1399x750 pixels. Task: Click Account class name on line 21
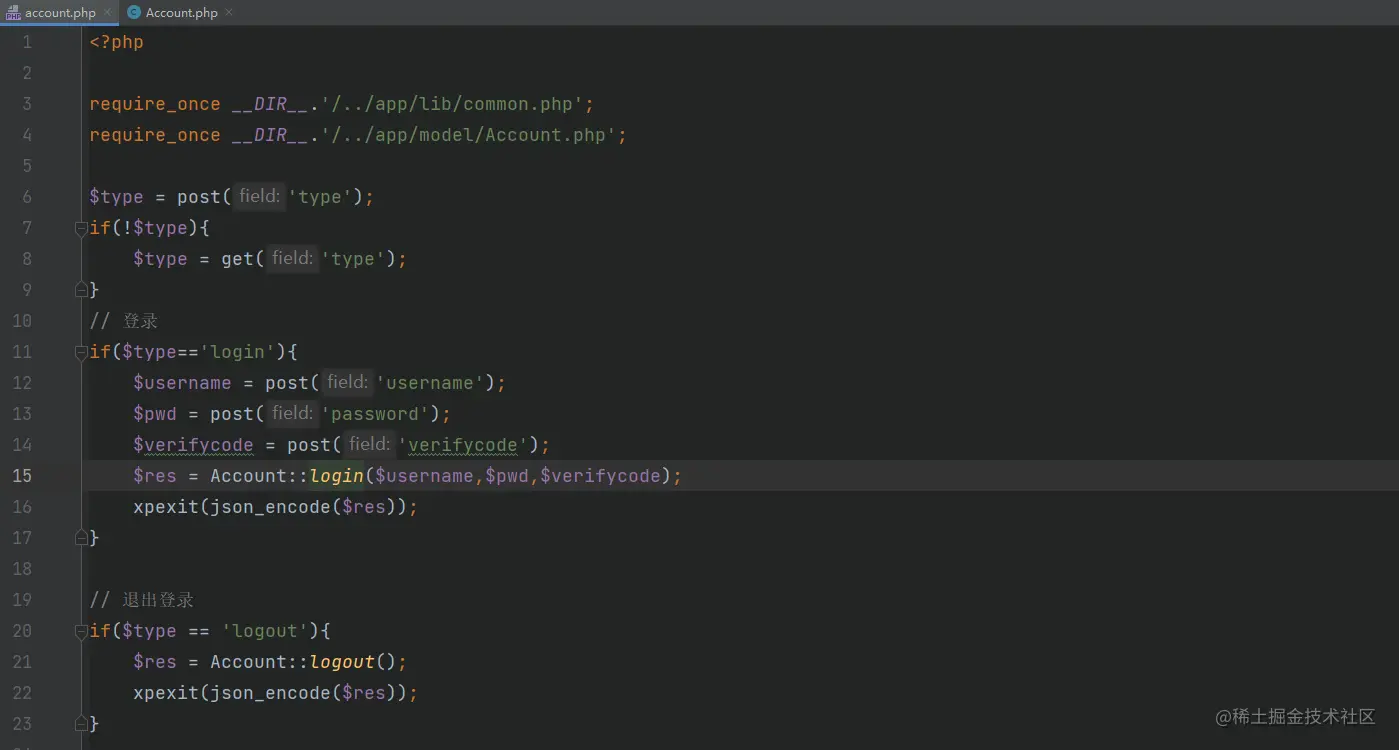pos(248,662)
